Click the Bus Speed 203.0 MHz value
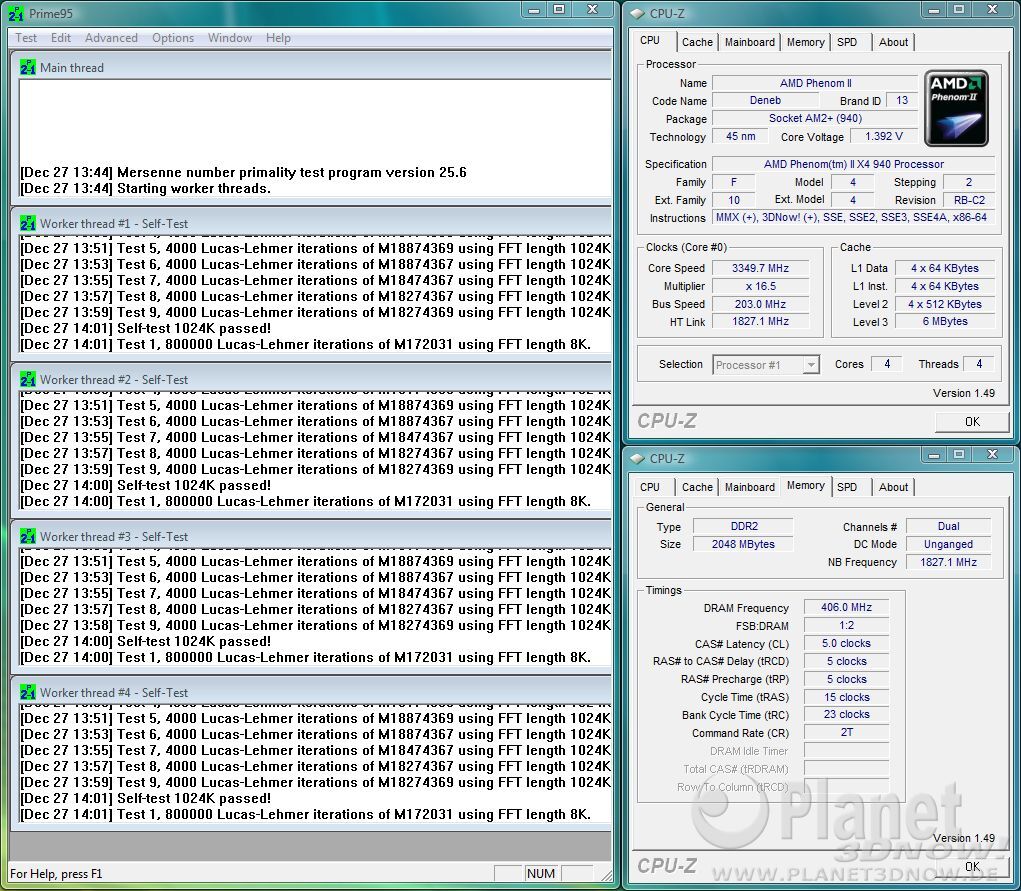Viewport: 1021px width, 891px height. tap(760, 304)
